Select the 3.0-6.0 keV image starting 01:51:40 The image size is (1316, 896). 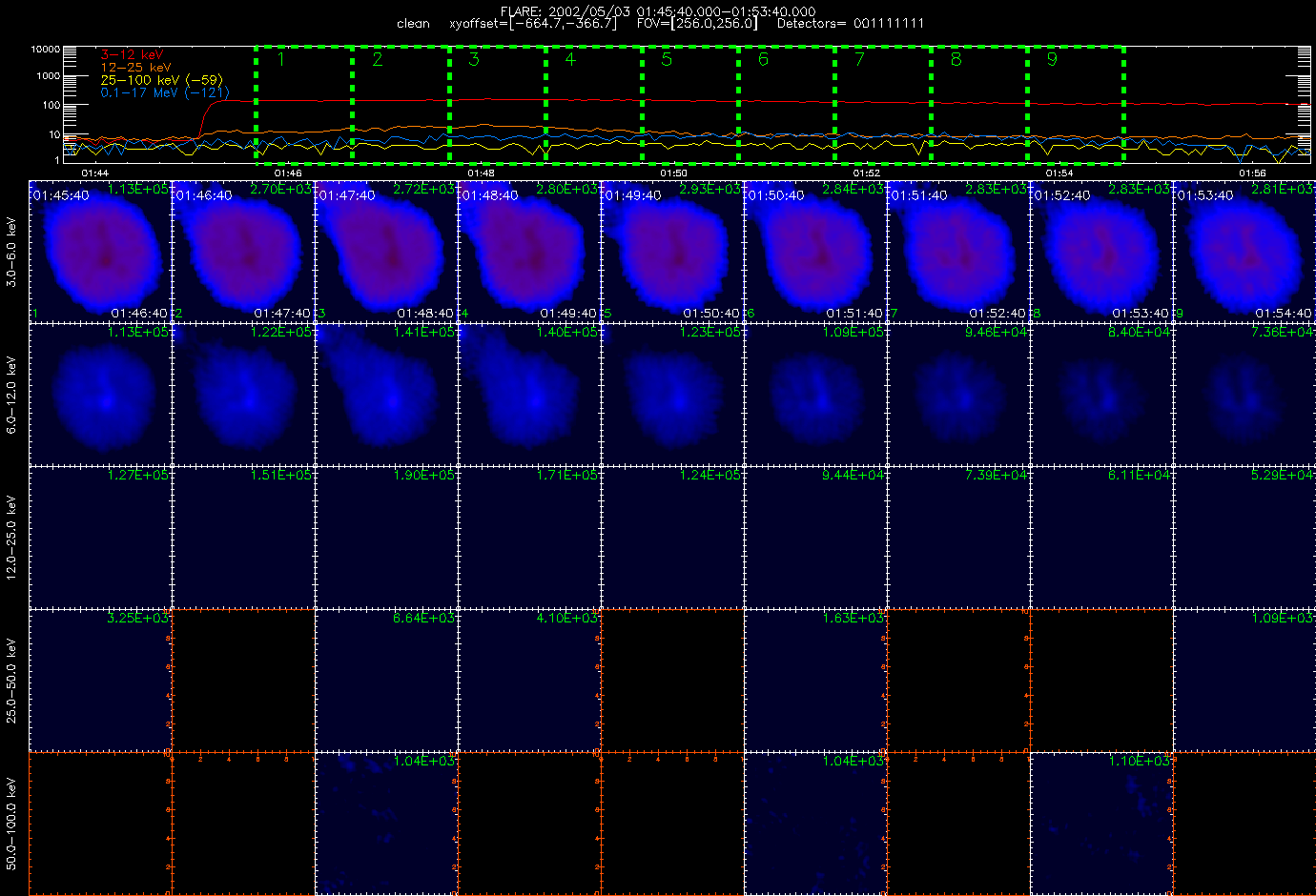[958, 252]
